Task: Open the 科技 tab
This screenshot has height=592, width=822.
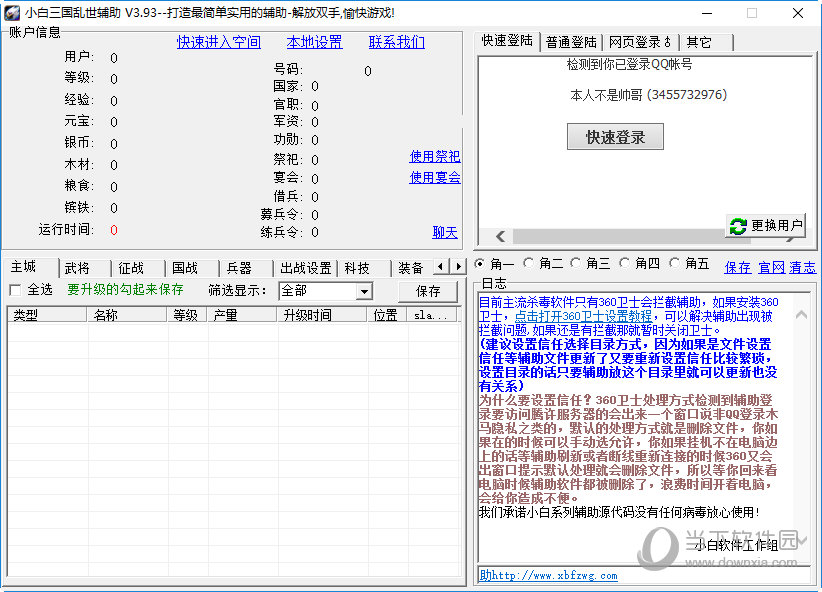Action: (364, 268)
